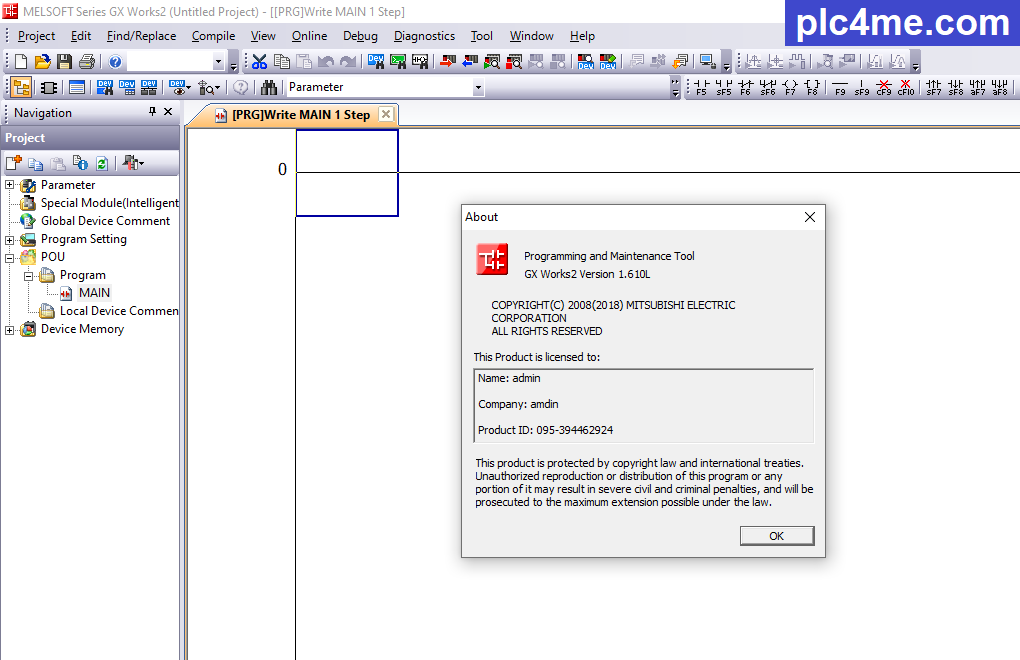Screen dimensions: 1020x660
Task: Click OK in the About dialog
Action: point(776,536)
